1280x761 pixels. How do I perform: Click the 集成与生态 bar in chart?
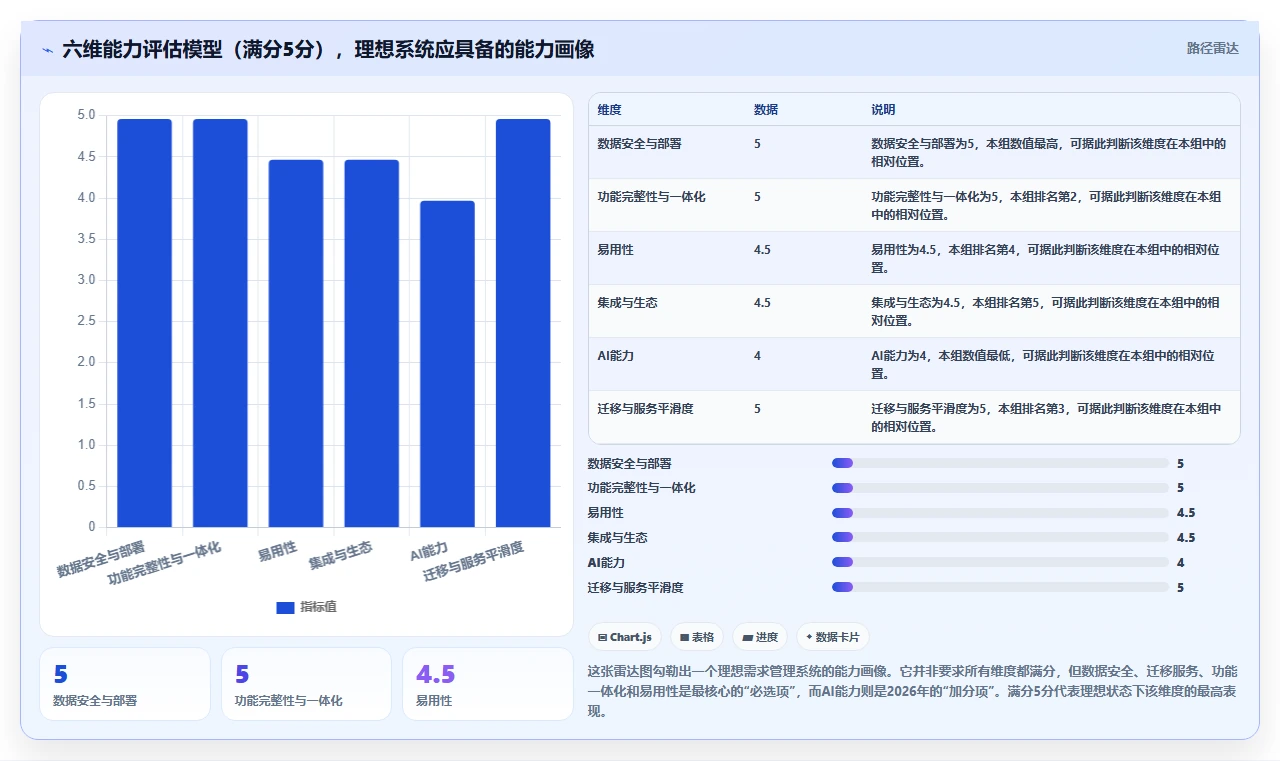tap(372, 343)
